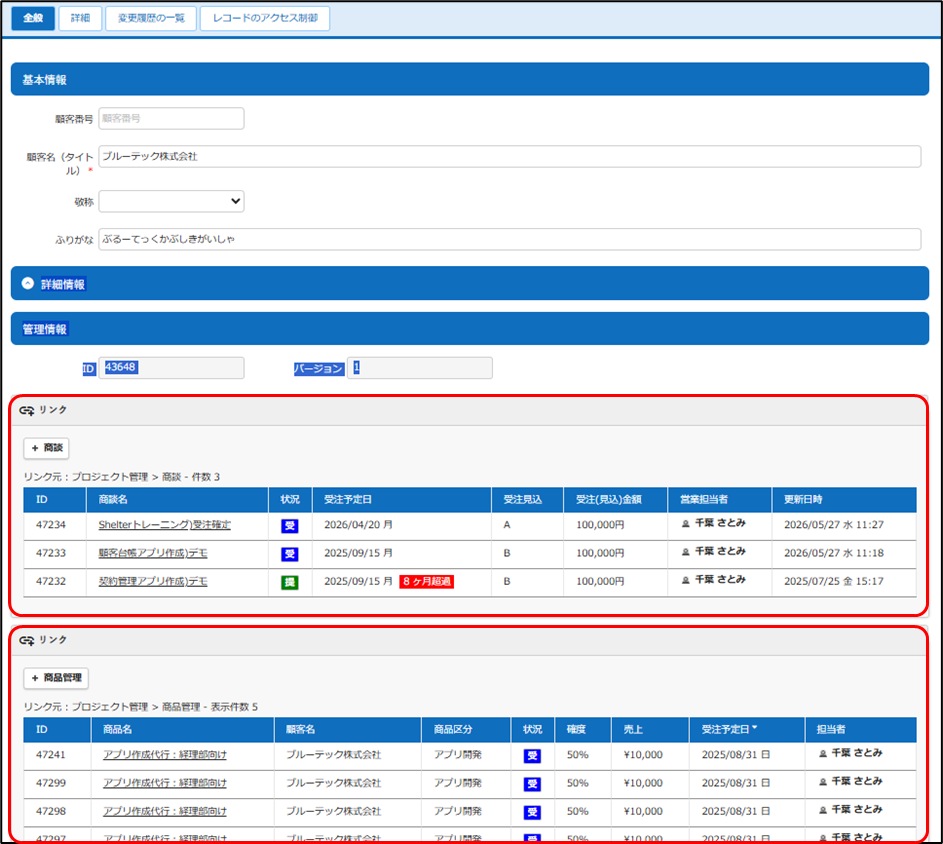The width and height of the screenshot is (943, 844).
Task: Click timestamp 2025/07/25 金 15:17
Action: [x=834, y=581]
